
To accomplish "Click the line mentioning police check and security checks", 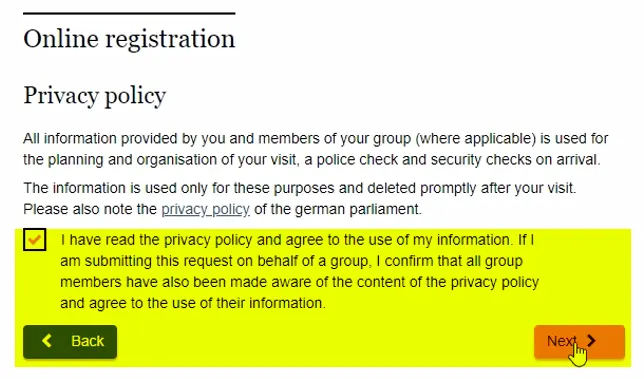I will 312,160.
